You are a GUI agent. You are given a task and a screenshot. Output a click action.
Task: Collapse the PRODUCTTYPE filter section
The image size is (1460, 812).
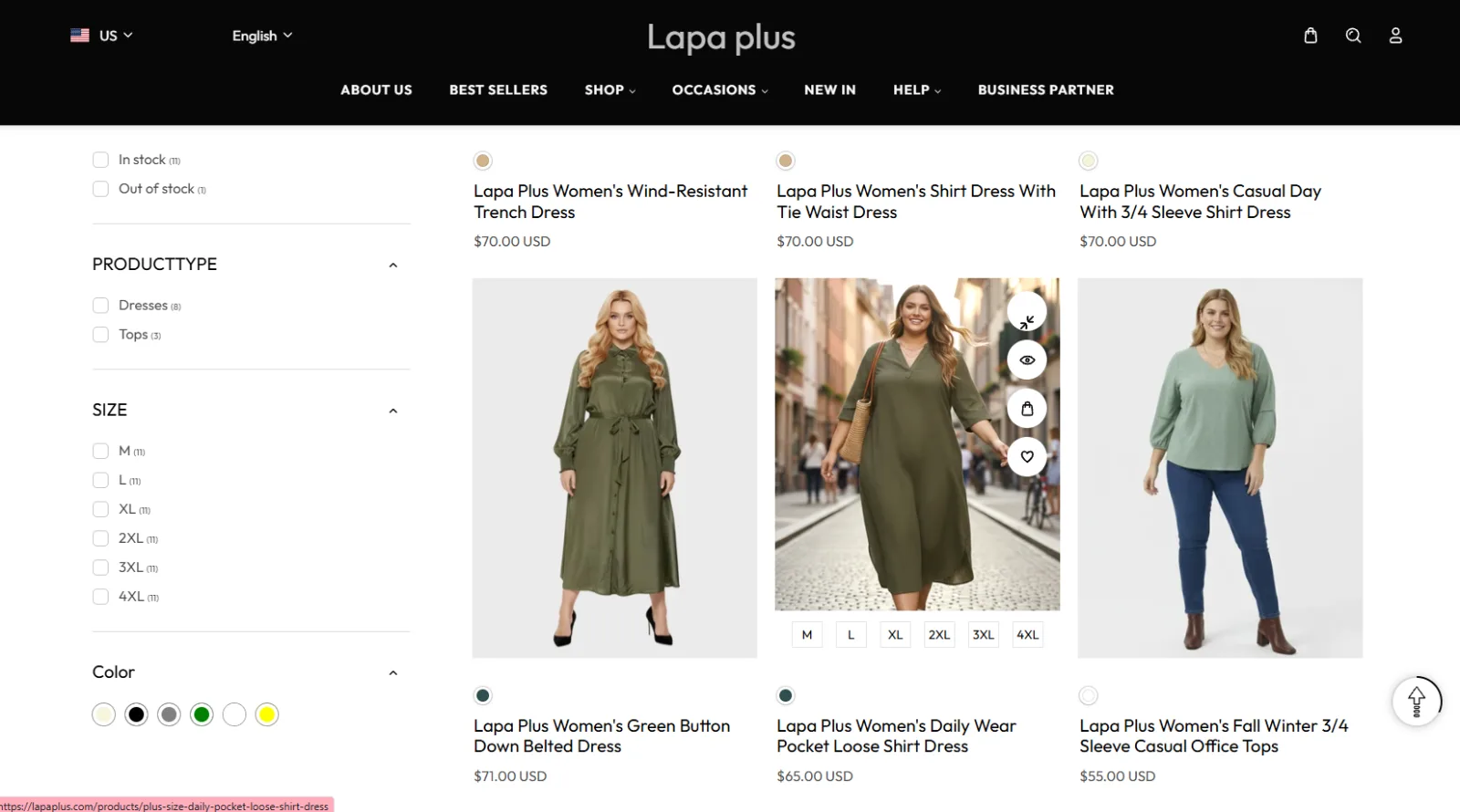tap(393, 265)
